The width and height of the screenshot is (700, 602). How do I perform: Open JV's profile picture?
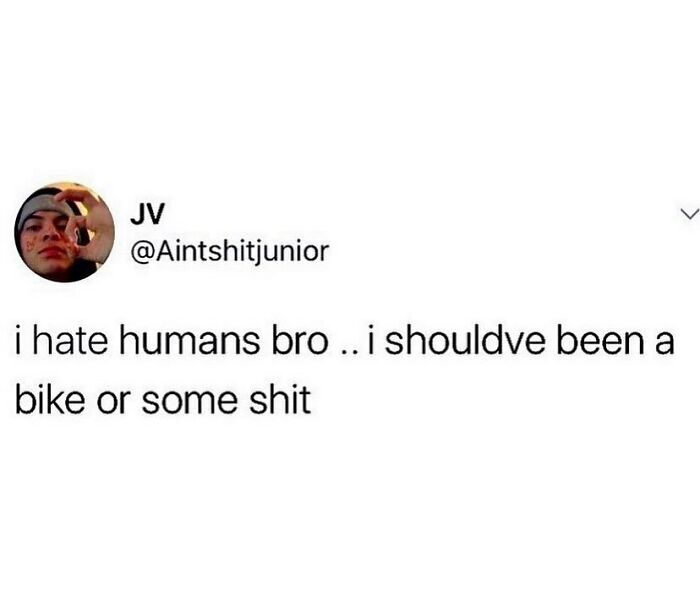coord(64,232)
